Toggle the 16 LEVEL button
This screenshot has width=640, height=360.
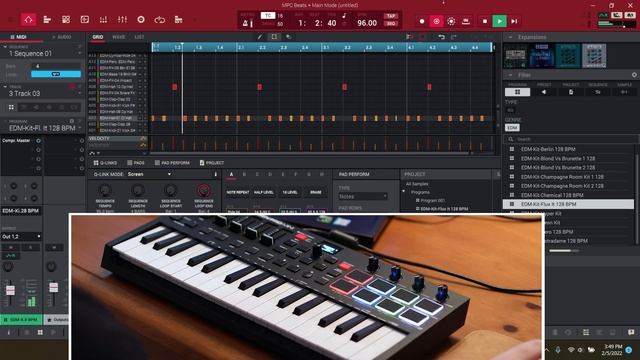pos(290,192)
